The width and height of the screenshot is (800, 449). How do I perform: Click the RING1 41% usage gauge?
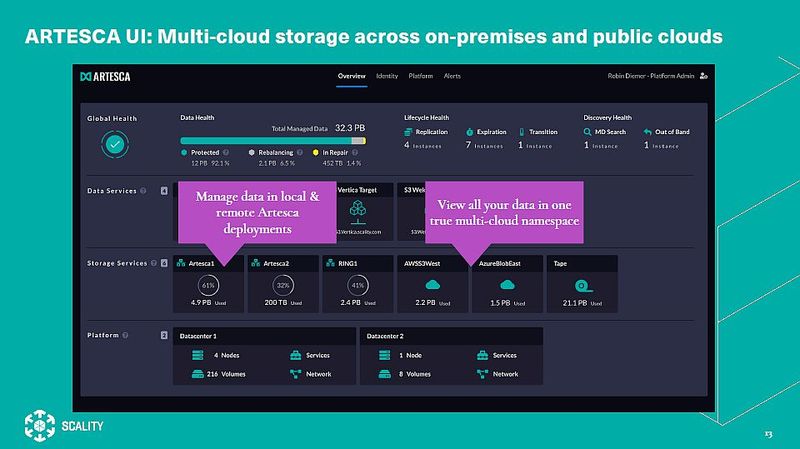click(358, 286)
